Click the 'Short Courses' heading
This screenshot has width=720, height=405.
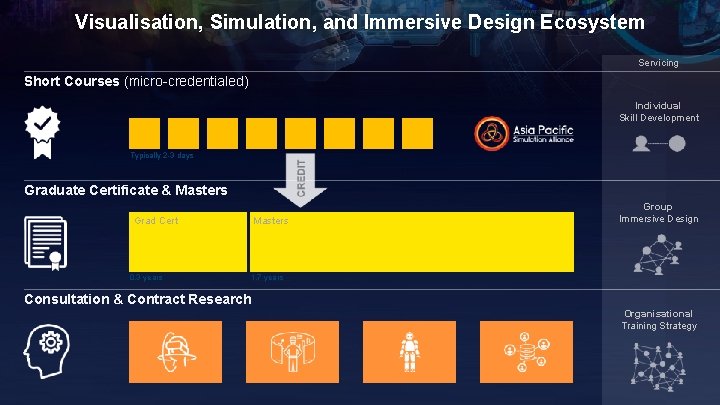tap(72, 81)
